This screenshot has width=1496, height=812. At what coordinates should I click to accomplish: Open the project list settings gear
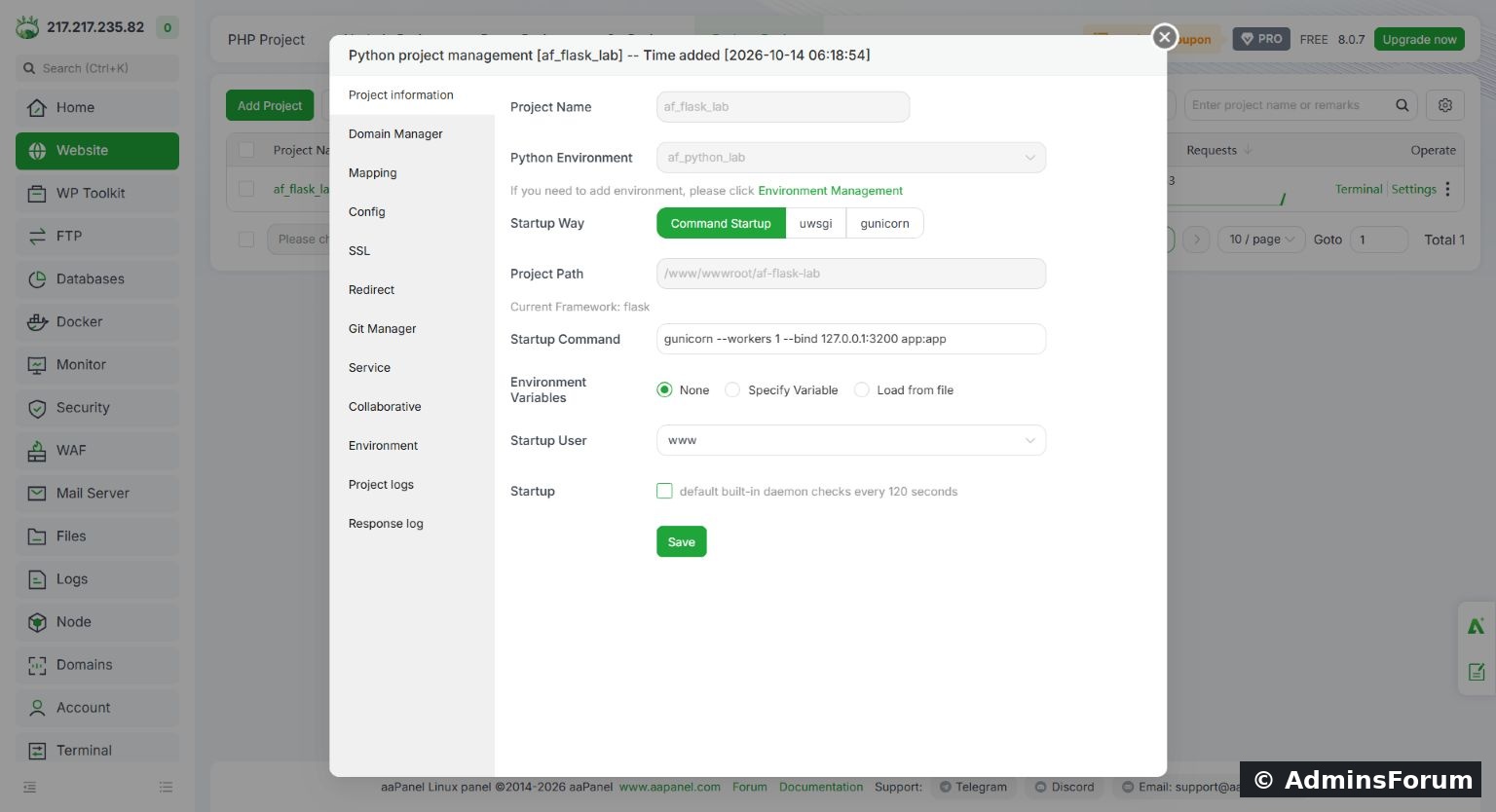(1445, 105)
